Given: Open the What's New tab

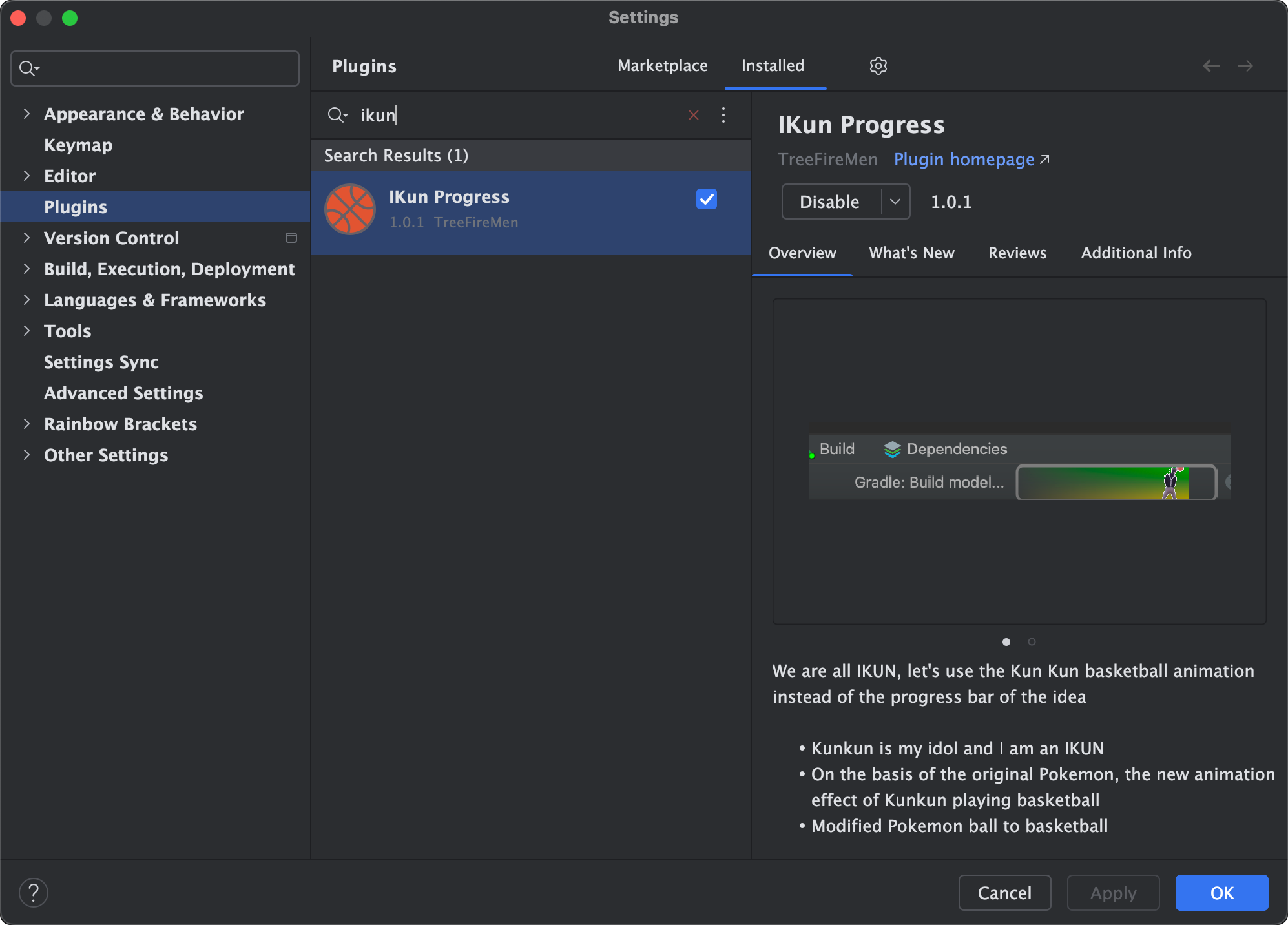Looking at the screenshot, I should click(911, 253).
